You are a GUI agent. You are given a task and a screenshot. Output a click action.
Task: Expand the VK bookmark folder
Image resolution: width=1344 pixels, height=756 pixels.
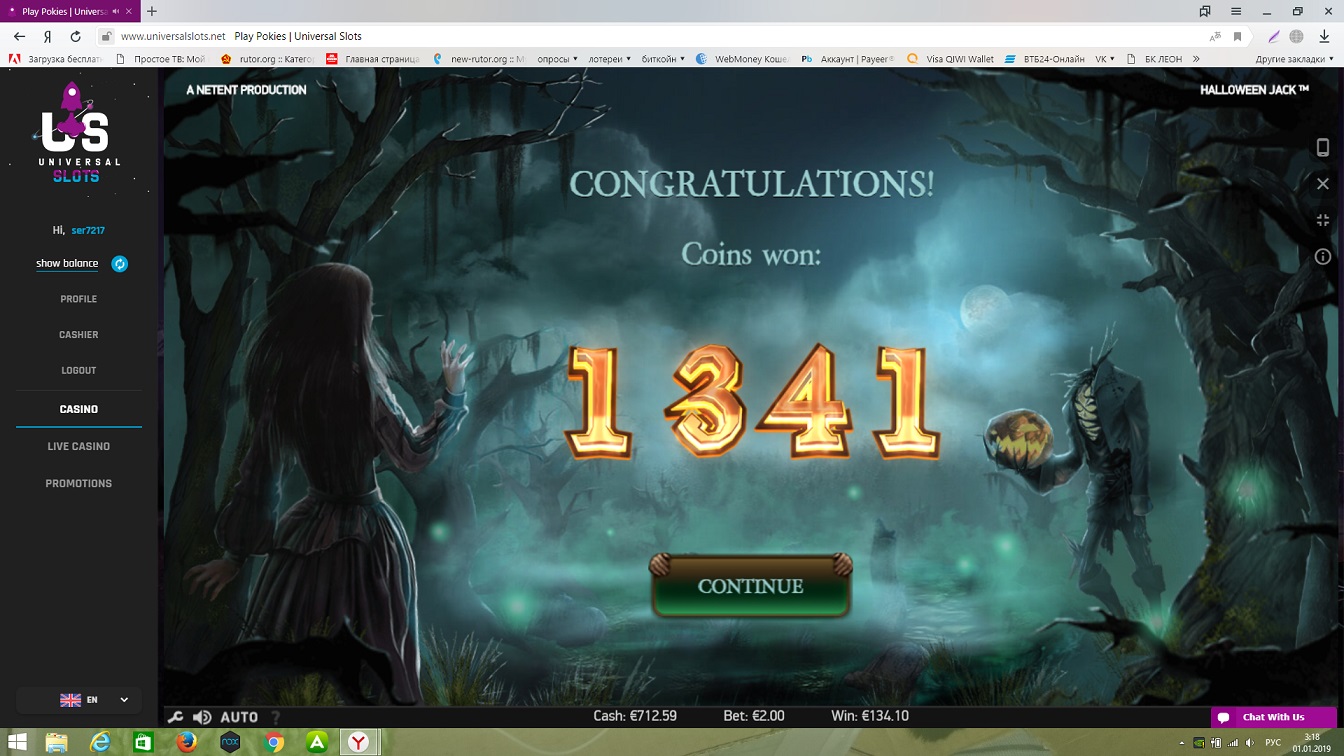pos(1104,59)
